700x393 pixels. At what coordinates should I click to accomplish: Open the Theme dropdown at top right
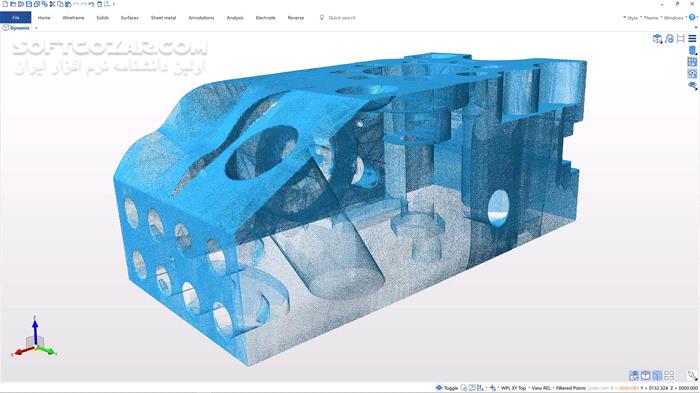649,18
